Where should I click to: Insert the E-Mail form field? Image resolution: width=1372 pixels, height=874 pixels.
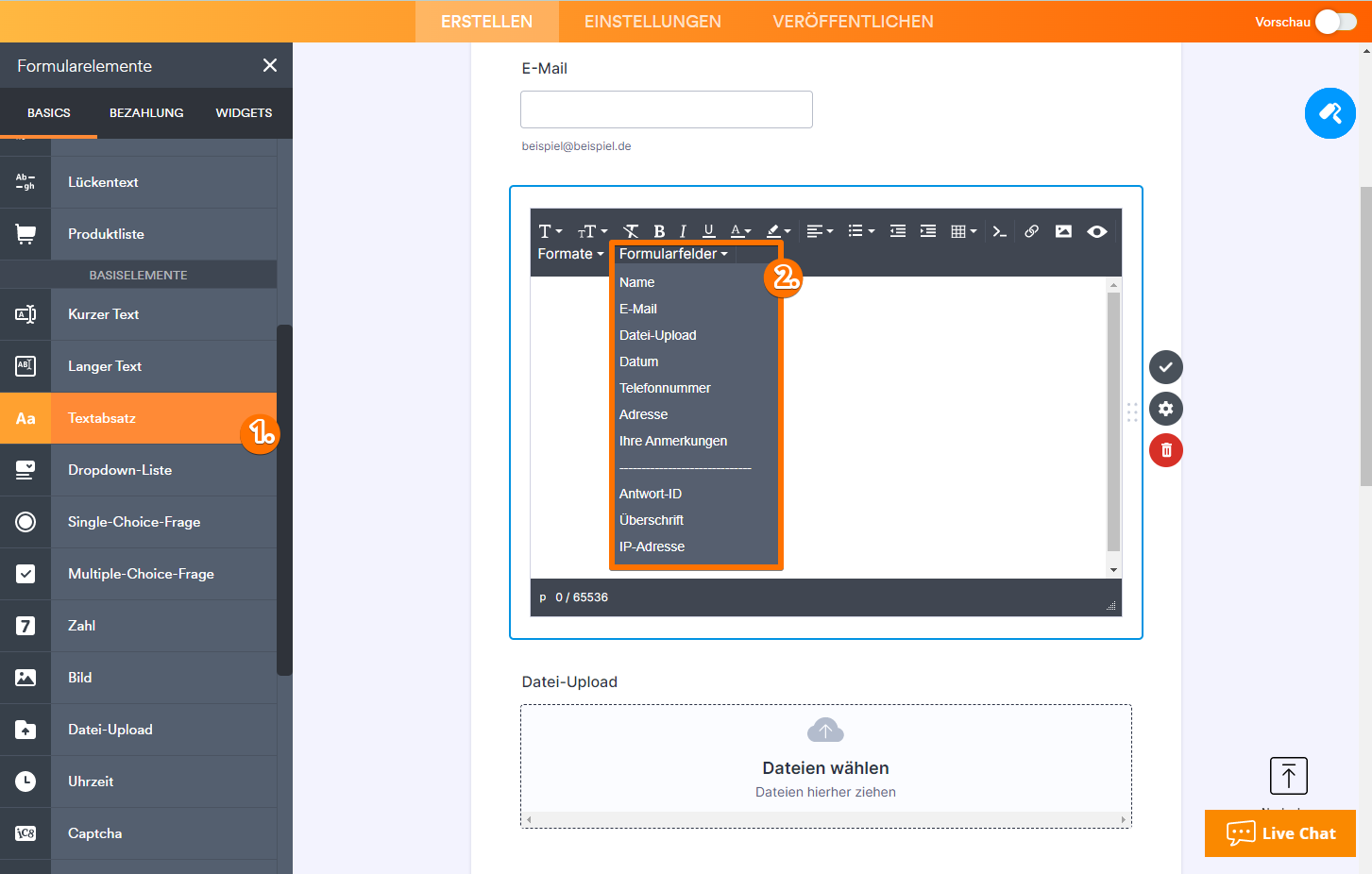coord(697,309)
